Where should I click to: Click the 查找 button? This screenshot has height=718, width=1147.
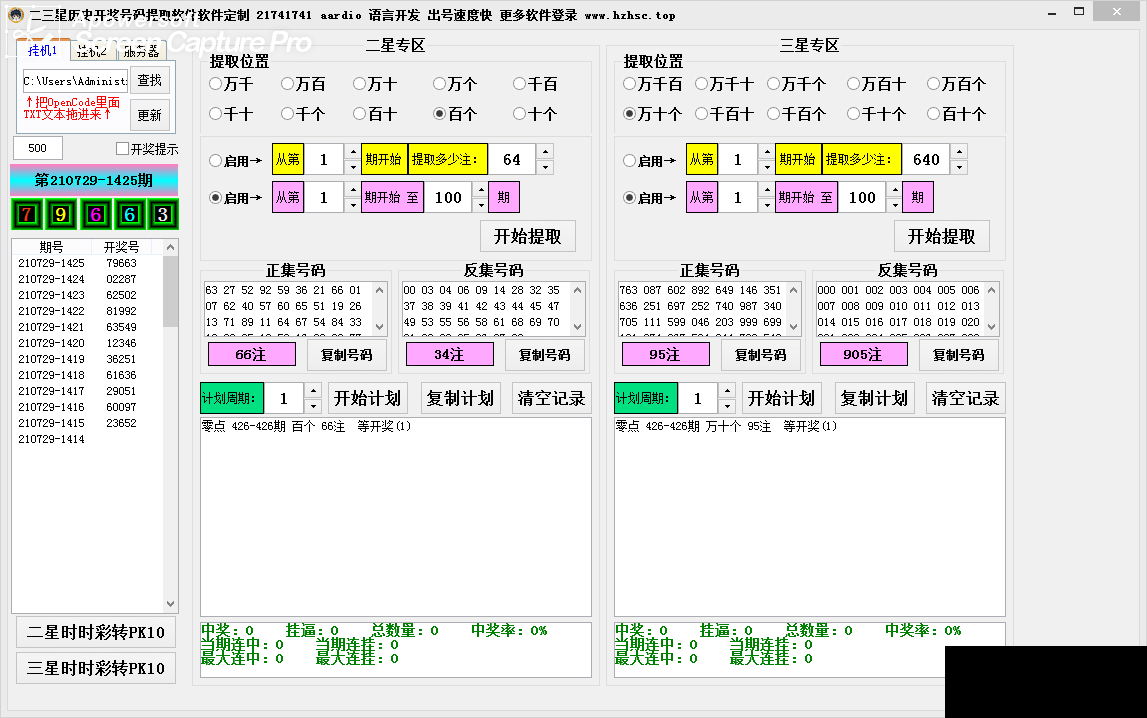click(x=150, y=80)
